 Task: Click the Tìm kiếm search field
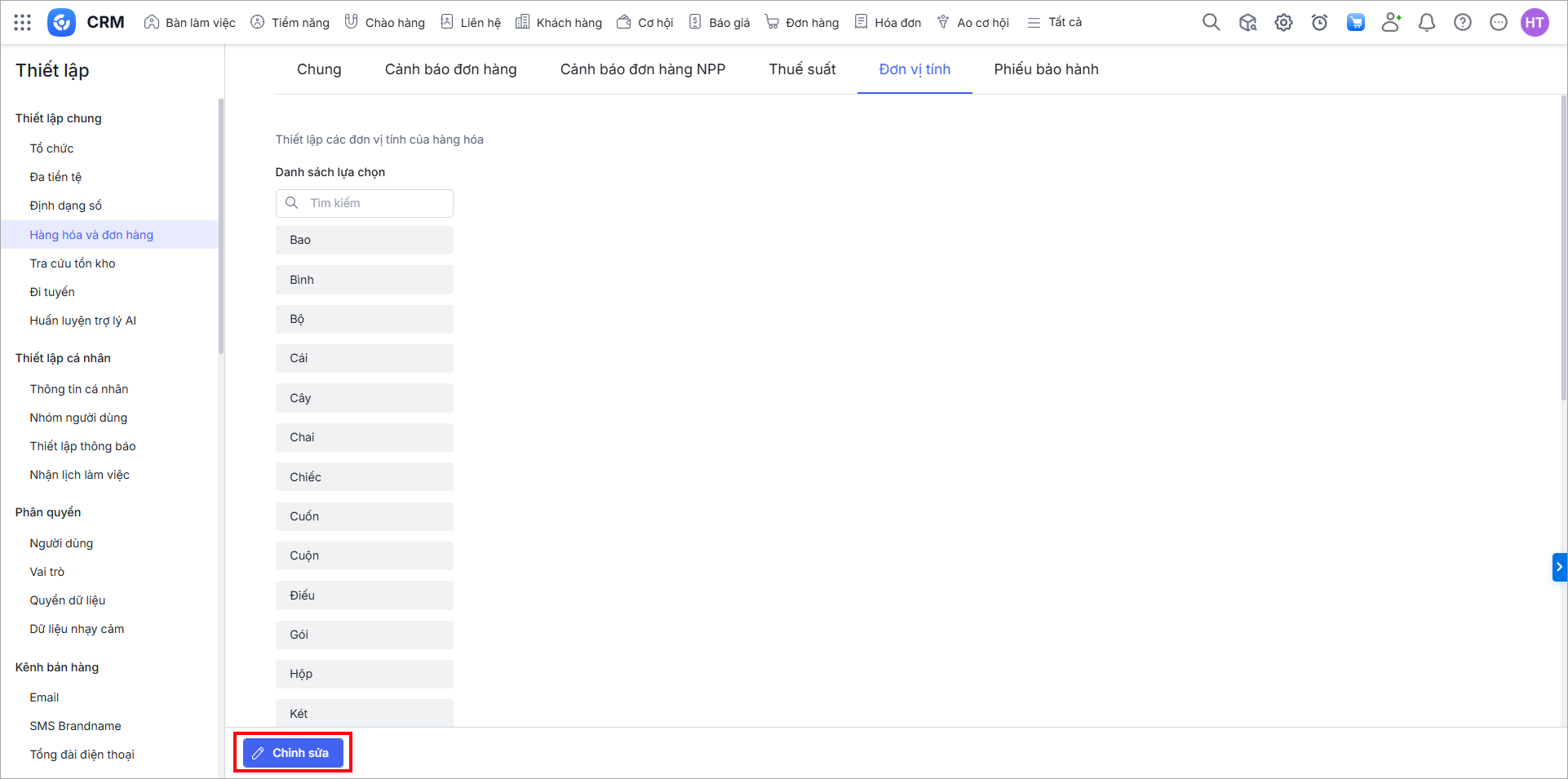coord(375,203)
